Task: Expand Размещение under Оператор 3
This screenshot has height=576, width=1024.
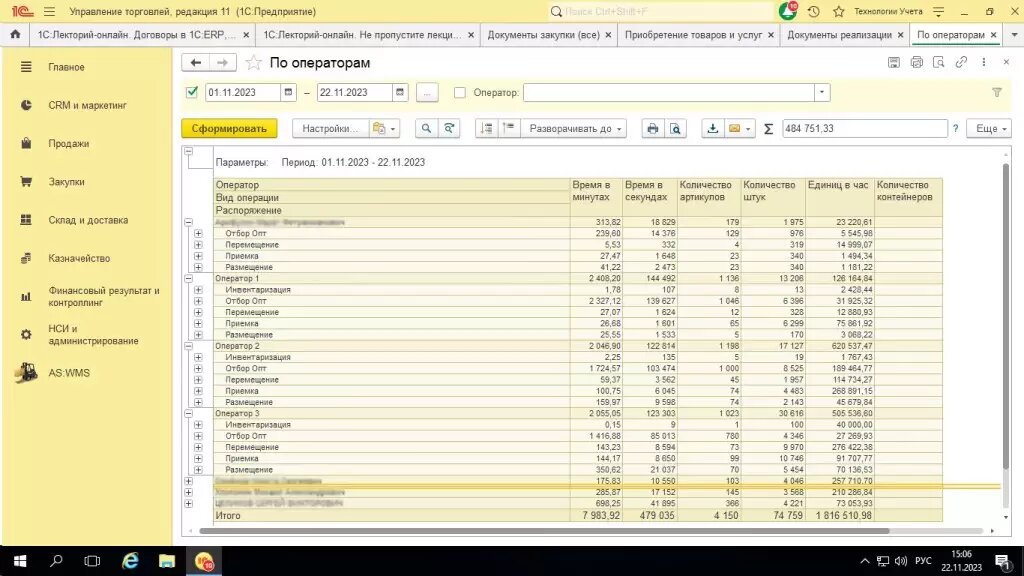Action: (x=198, y=470)
